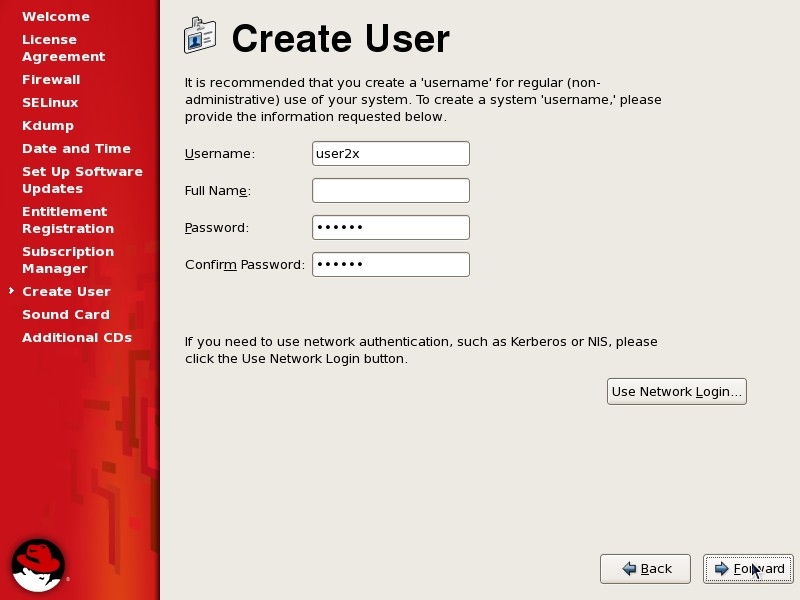Image resolution: width=800 pixels, height=600 pixels.
Task: Go back with the Back button
Action: coord(645,568)
